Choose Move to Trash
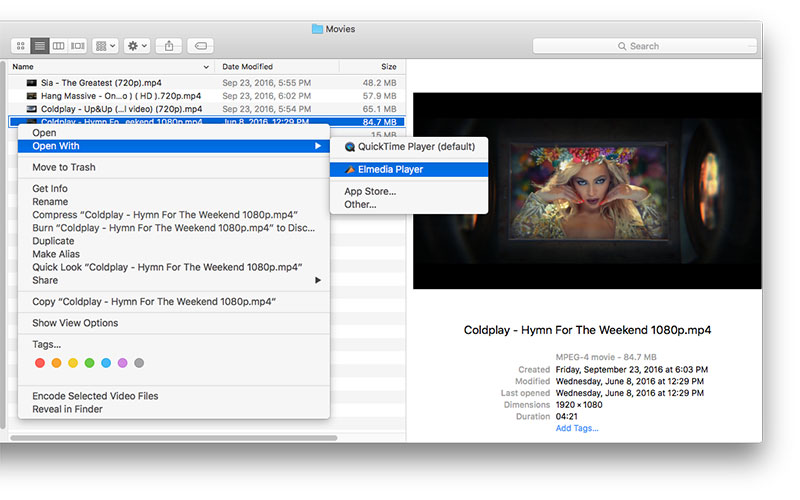Image resolution: width=800 pixels, height=500 pixels. pos(173,167)
